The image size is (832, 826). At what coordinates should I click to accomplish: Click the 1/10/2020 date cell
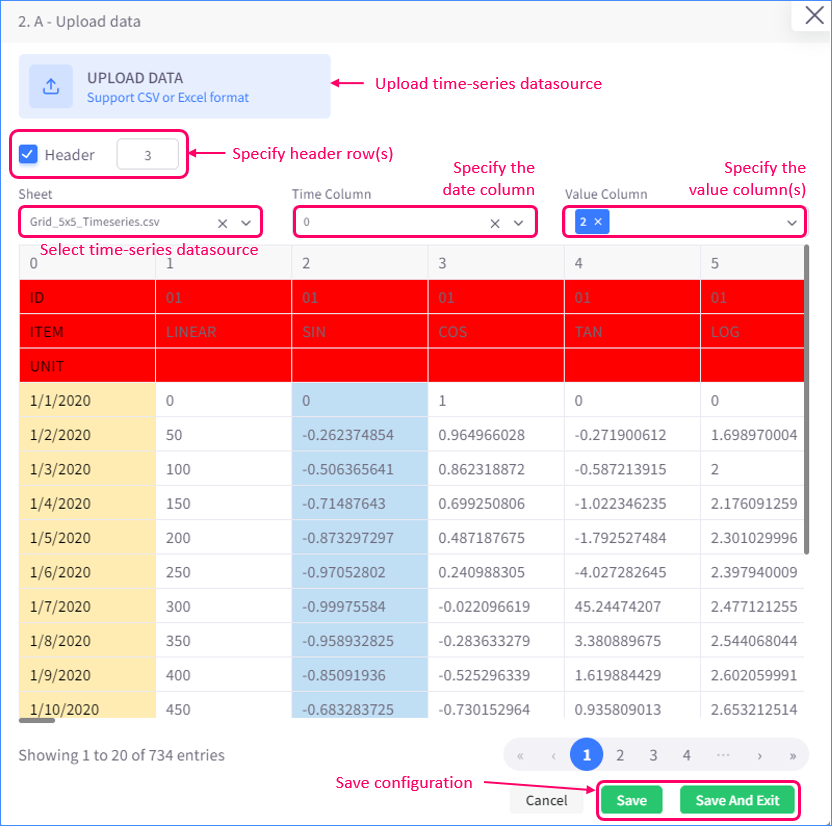[88, 706]
